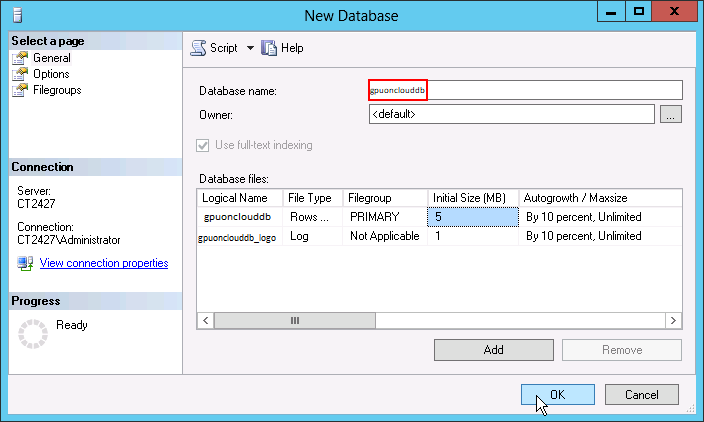The height and width of the screenshot is (422, 704).
Task: Open View connection properties link
Action: (103, 263)
